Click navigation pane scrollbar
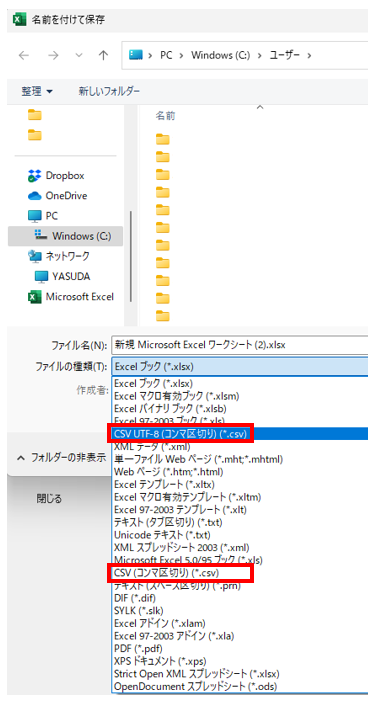Viewport: 368px width, 706px height. [x=131, y=257]
